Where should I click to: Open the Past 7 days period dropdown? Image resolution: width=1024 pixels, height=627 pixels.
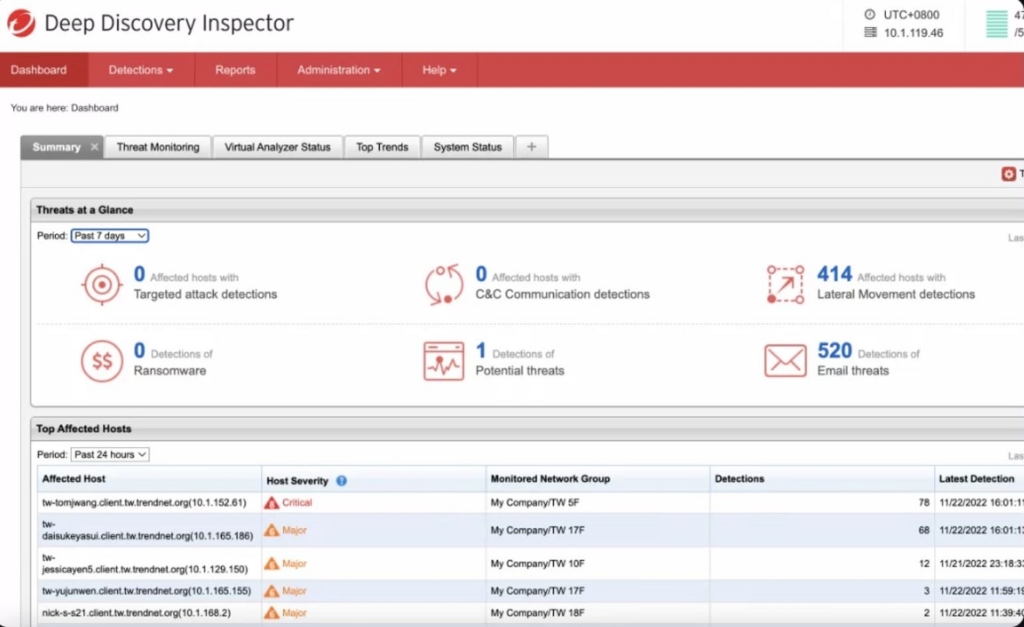tap(109, 235)
